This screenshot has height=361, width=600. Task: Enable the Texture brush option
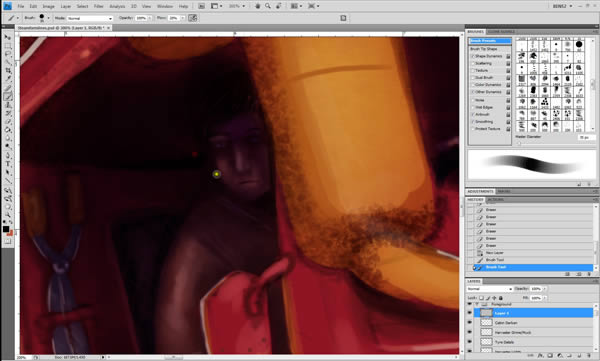tap(473, 71)
